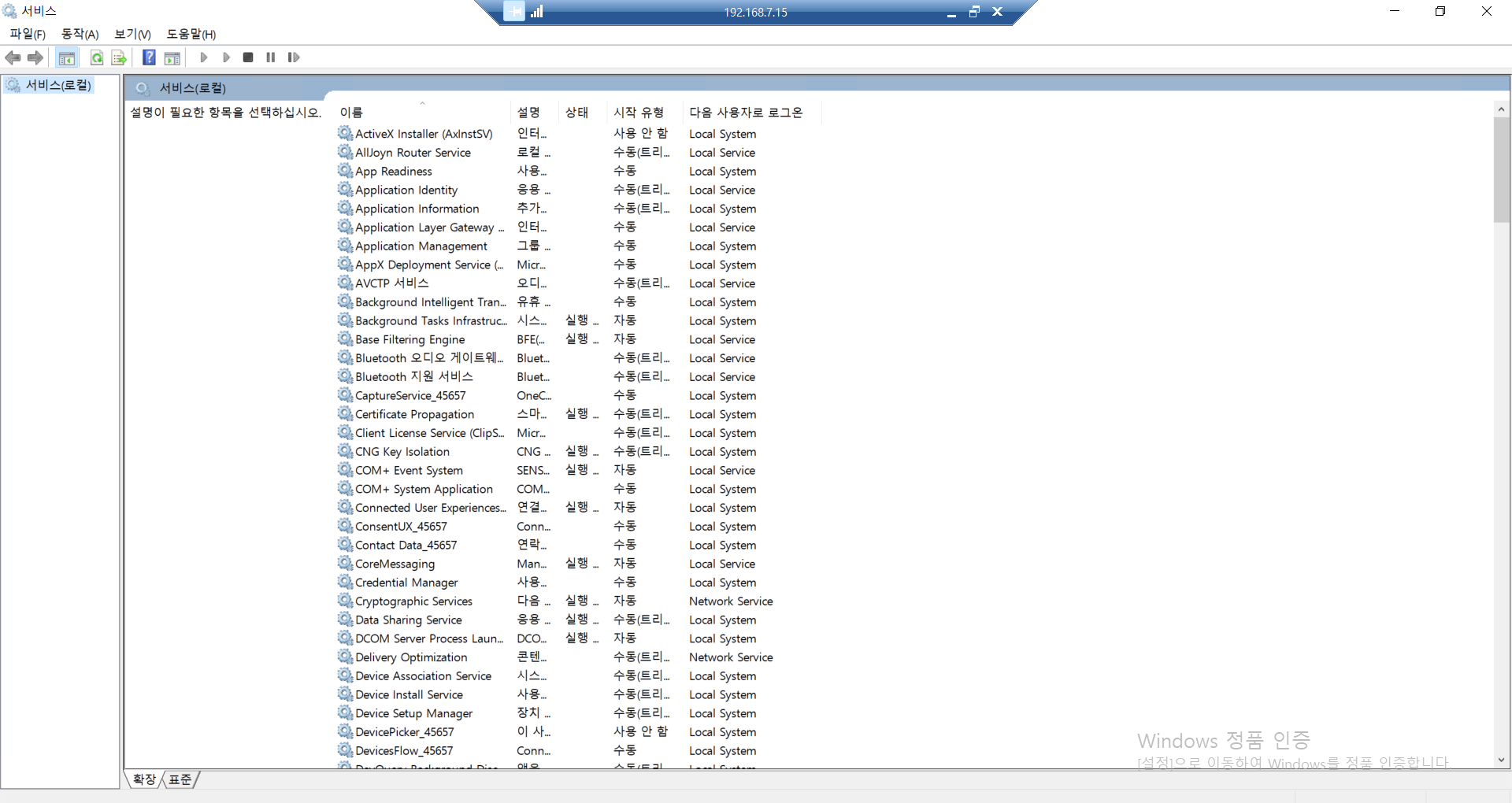Select the Delivery Optimization service
1512x803 pixels.
411,657
